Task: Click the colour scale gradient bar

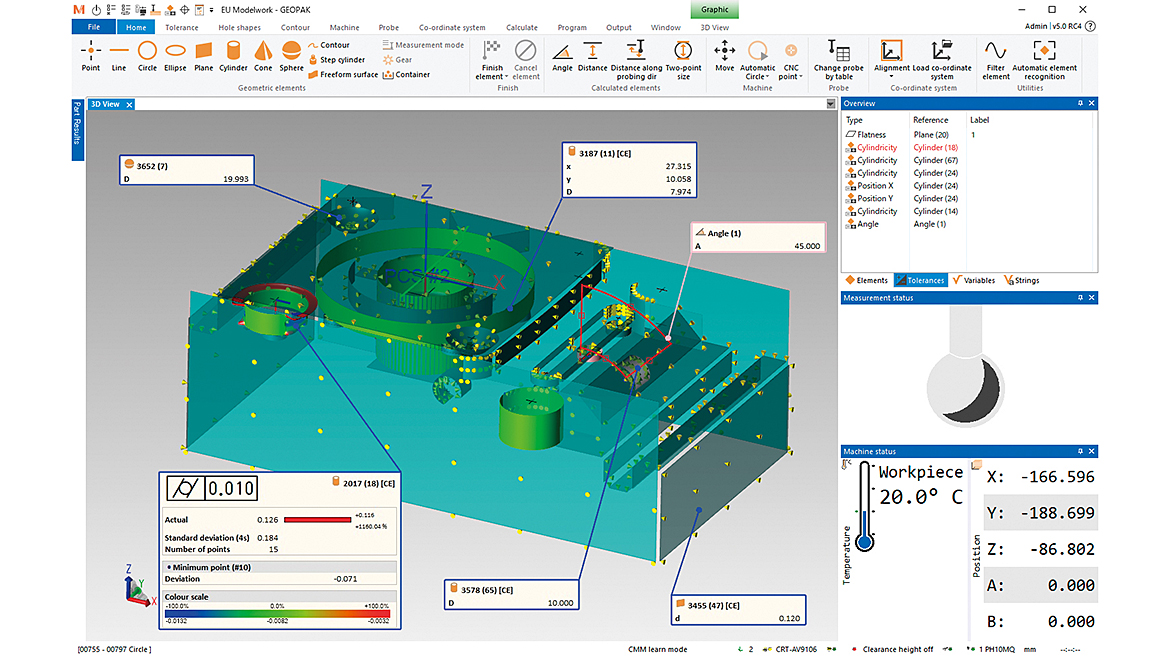Action: 277,614
